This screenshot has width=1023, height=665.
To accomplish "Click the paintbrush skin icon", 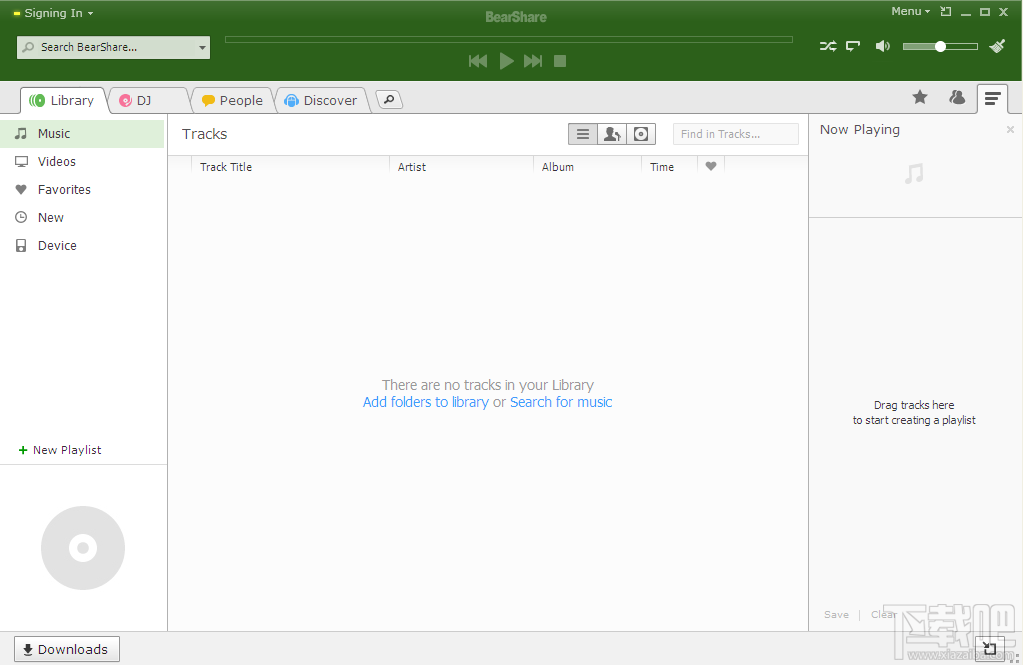I will point(997,46).
